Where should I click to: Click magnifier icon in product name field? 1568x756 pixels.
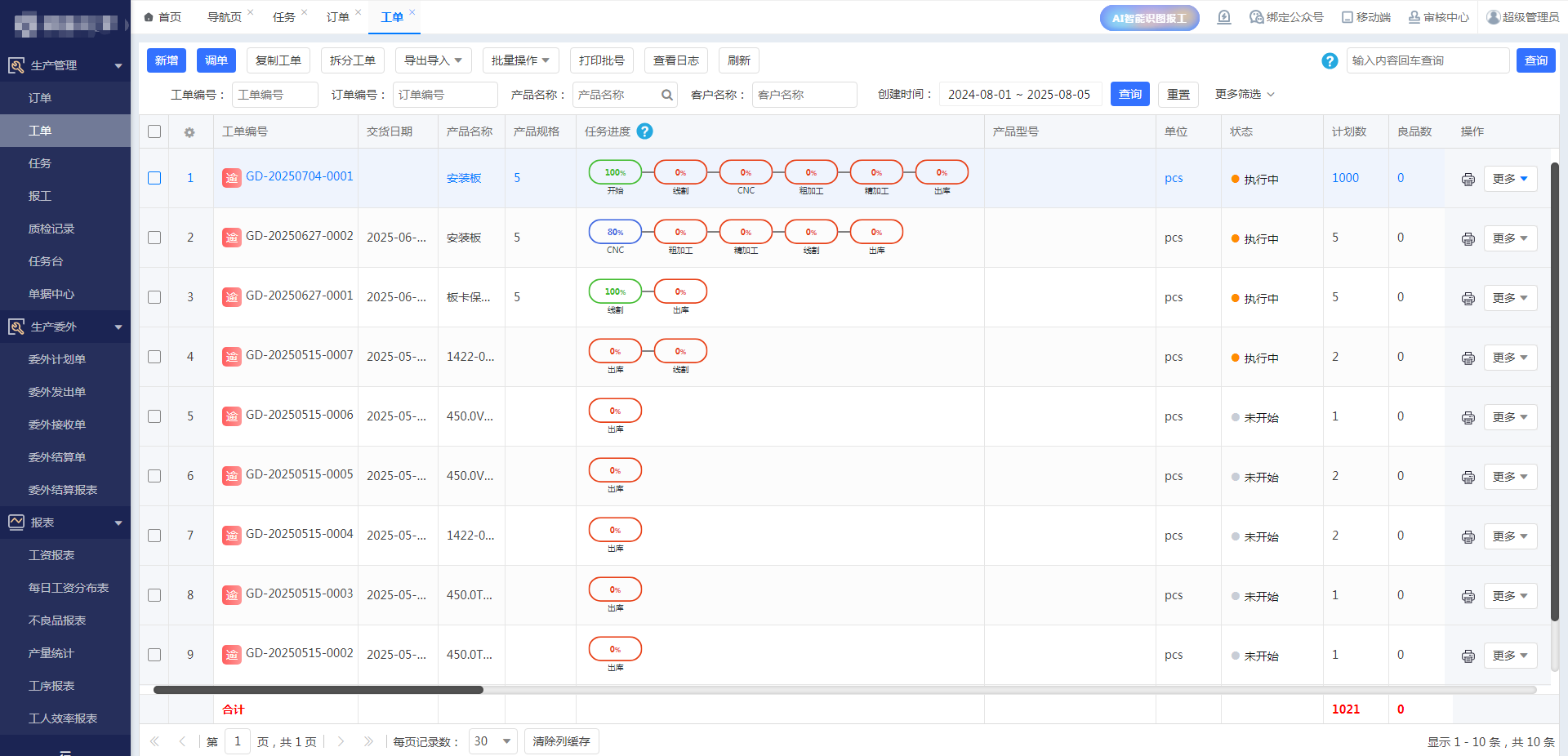(666, 96)
